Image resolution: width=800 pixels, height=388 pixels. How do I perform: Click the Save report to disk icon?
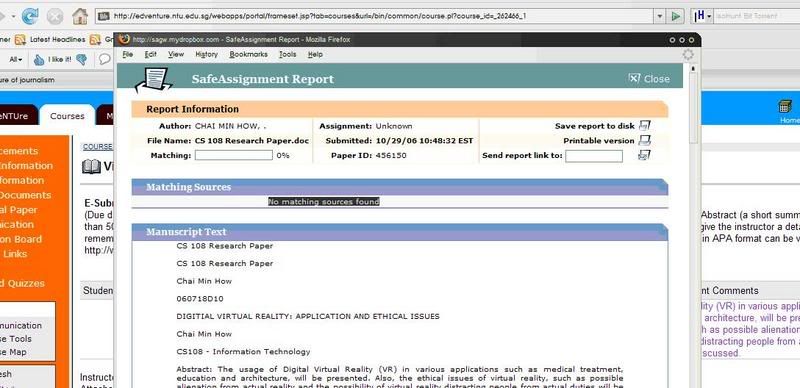644,126
